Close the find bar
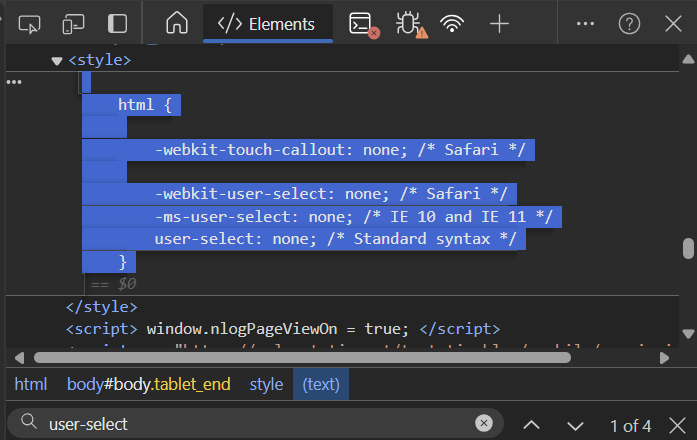 pos(677,425)
